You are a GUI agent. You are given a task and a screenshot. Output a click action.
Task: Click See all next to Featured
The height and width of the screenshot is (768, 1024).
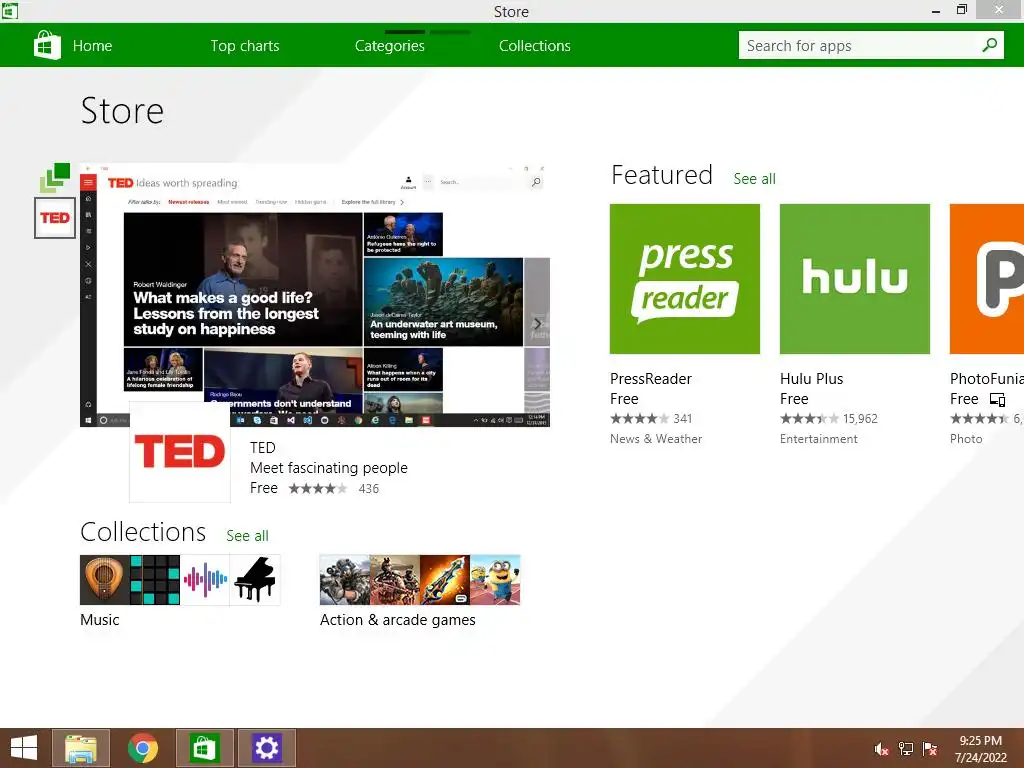pos(754,179)
